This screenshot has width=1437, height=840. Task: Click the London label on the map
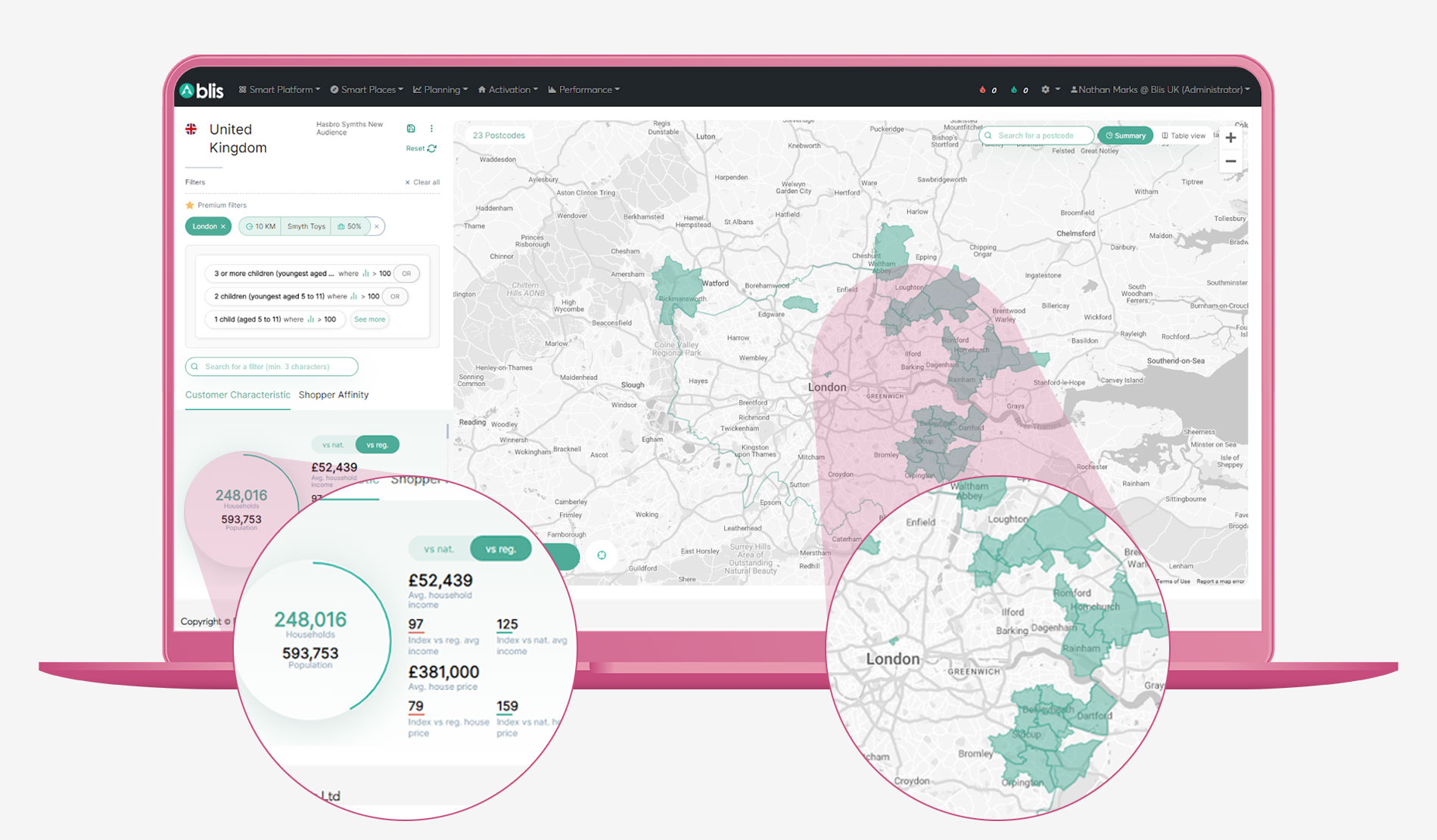[x=827, y=387]
